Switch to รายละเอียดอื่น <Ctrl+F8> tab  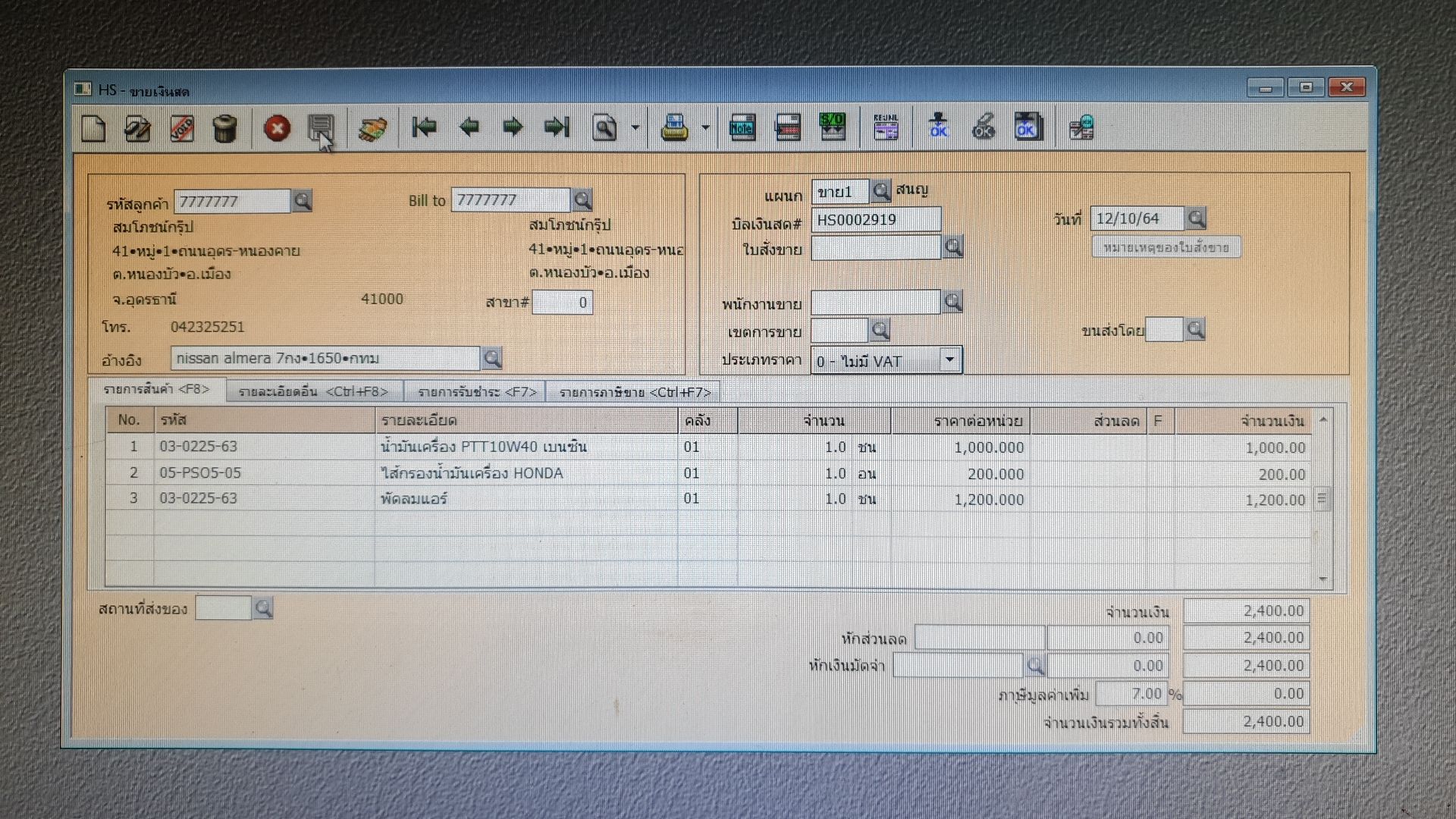(313, 391)
